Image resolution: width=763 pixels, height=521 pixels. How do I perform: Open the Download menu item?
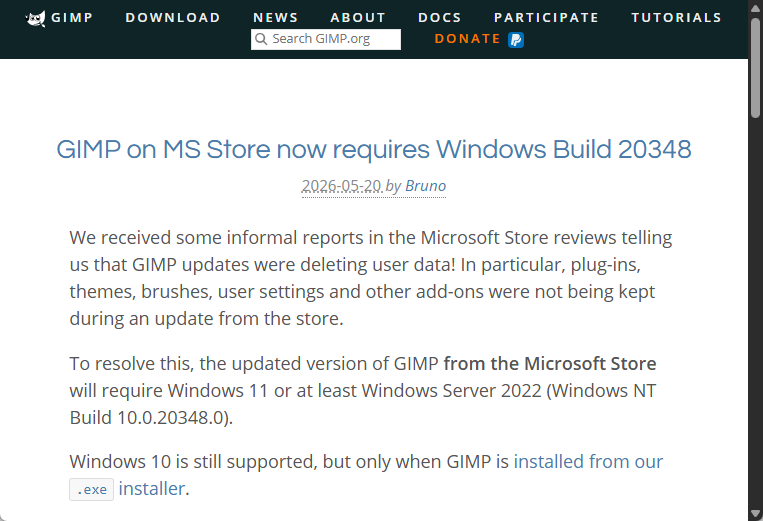pyautogui.click(x=173, y=18)
